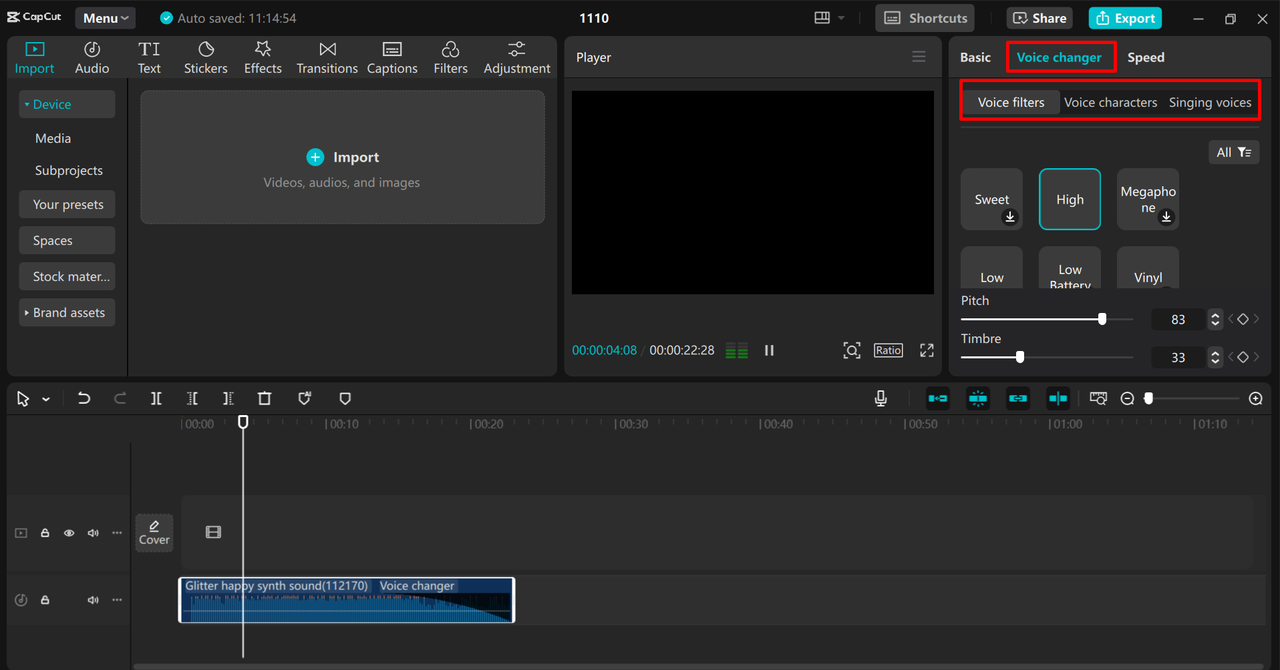Open the timeline preview zoom-fit icon
Screen dimensions: 1280x670
1098,398
